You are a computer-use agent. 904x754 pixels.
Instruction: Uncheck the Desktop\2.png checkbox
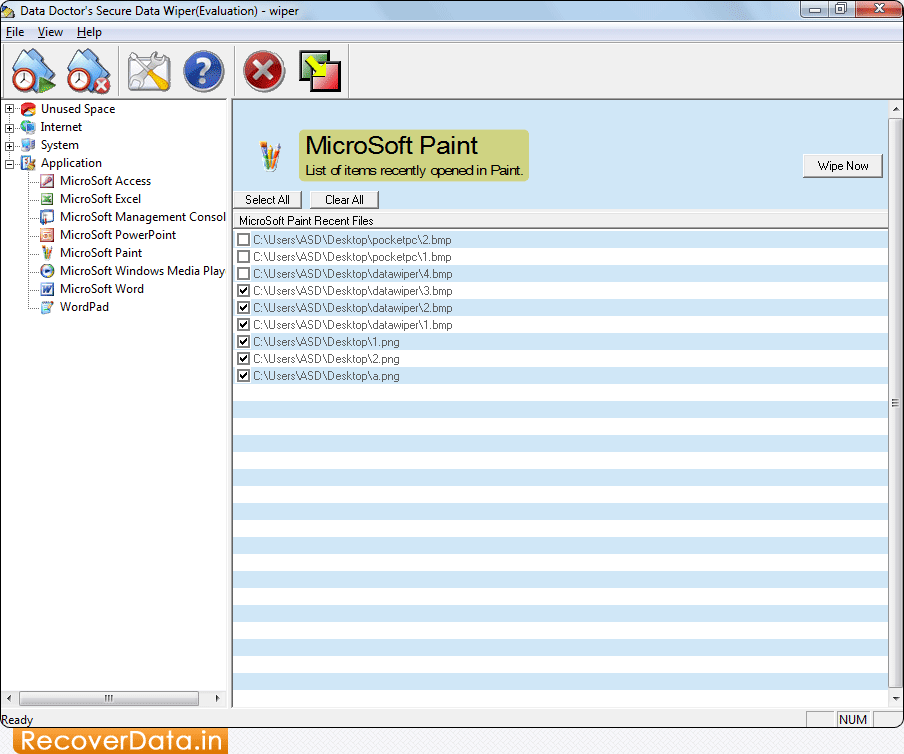pyautogui.click(x=244, y=359)
